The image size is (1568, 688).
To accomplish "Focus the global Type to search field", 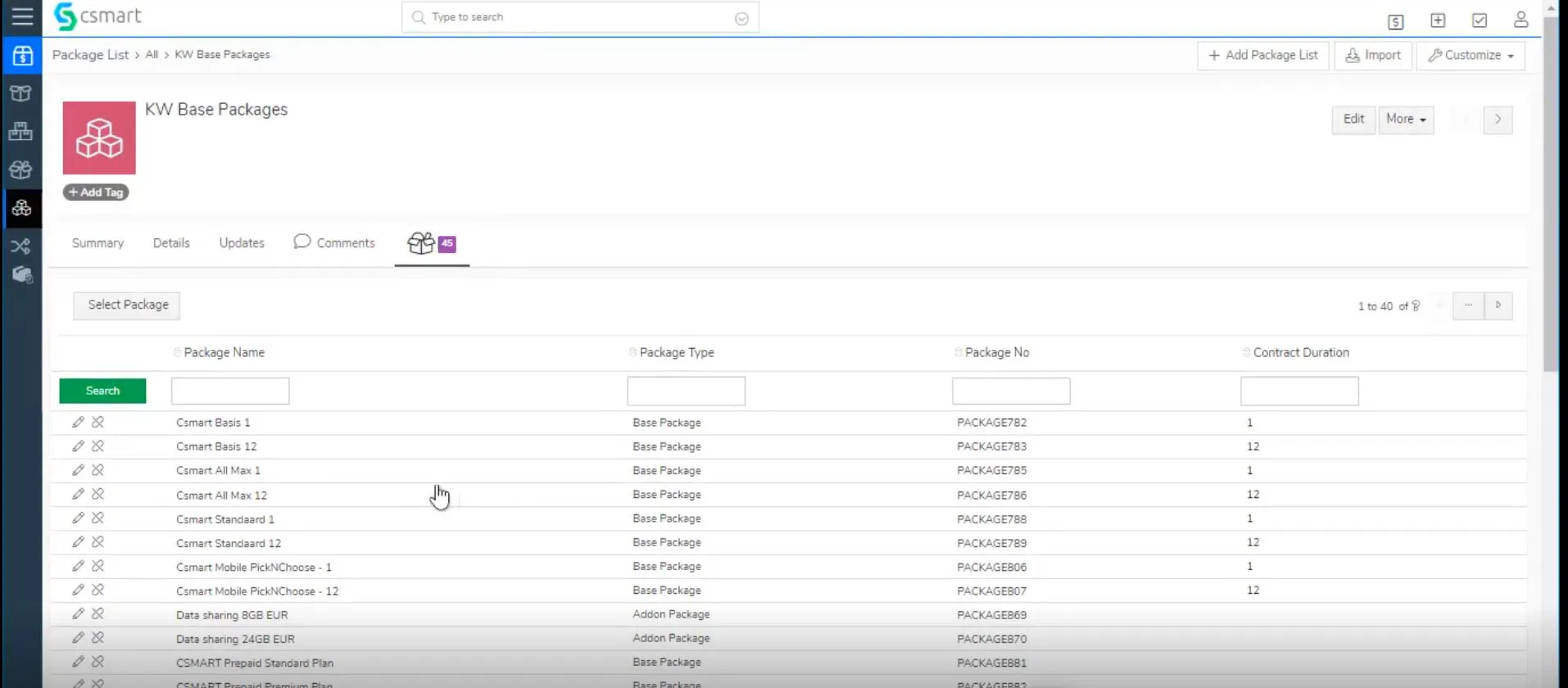I will pos(580,17).
